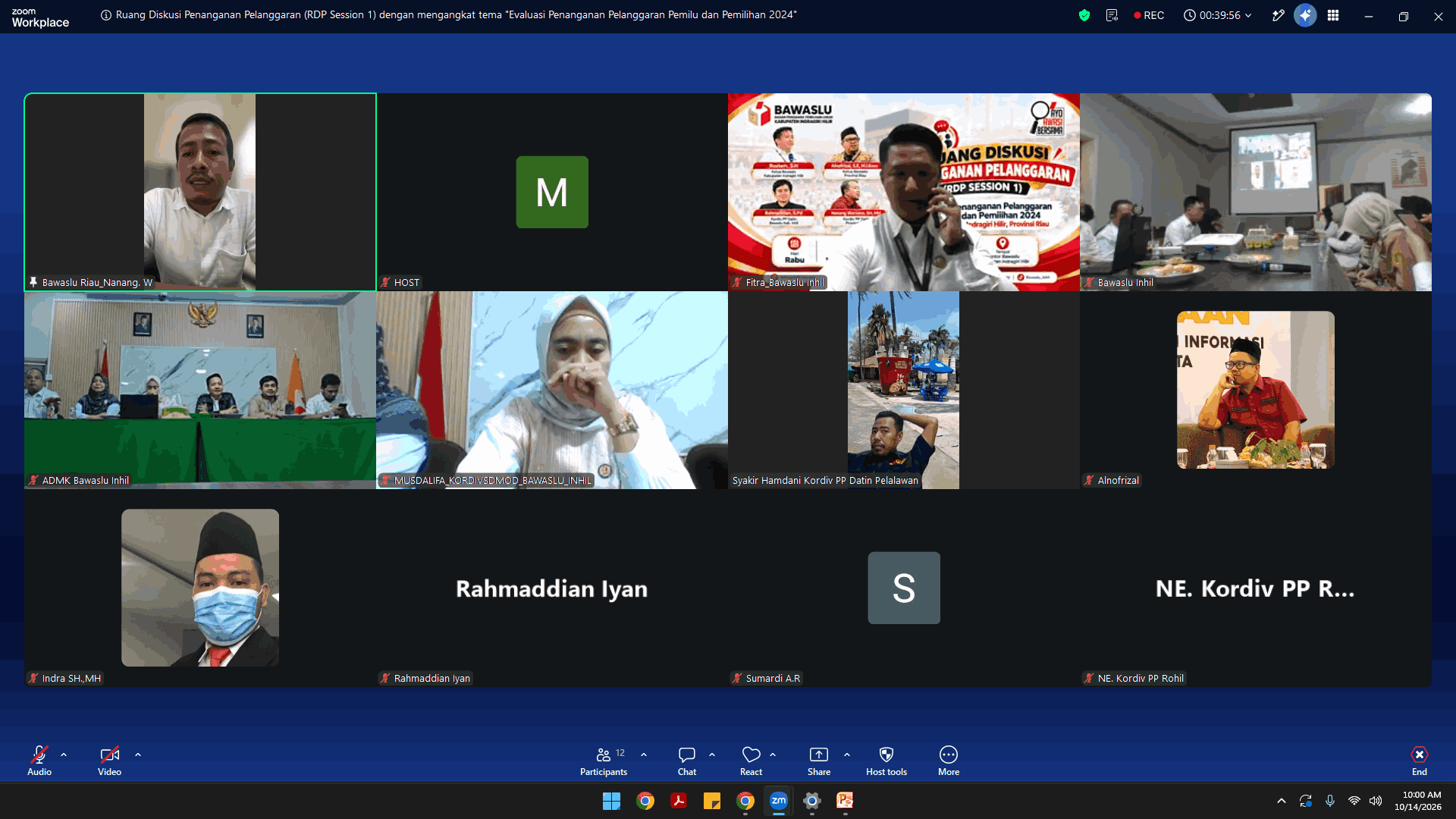1456x819 pixels.
Task: Open Windows Start menu
Action: coord(611,801)
